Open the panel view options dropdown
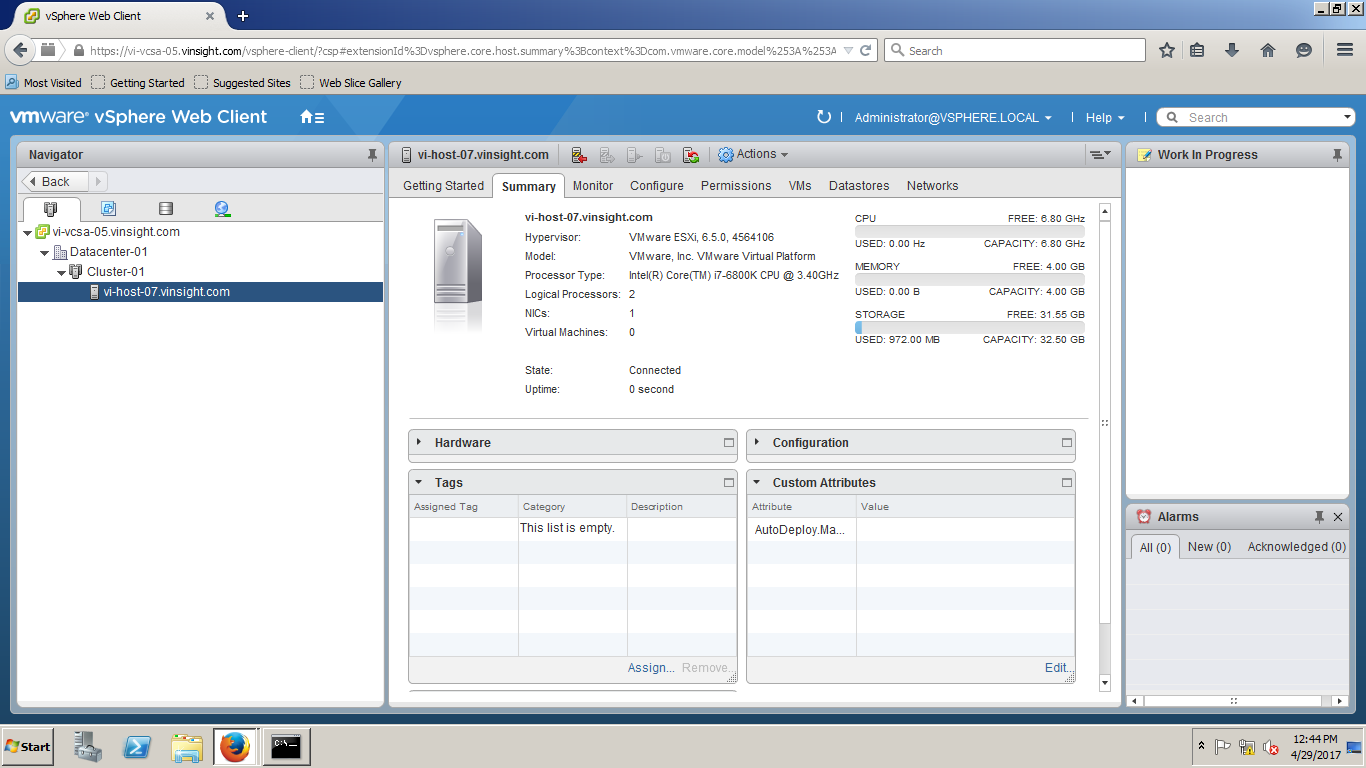 coord(1100,155)
